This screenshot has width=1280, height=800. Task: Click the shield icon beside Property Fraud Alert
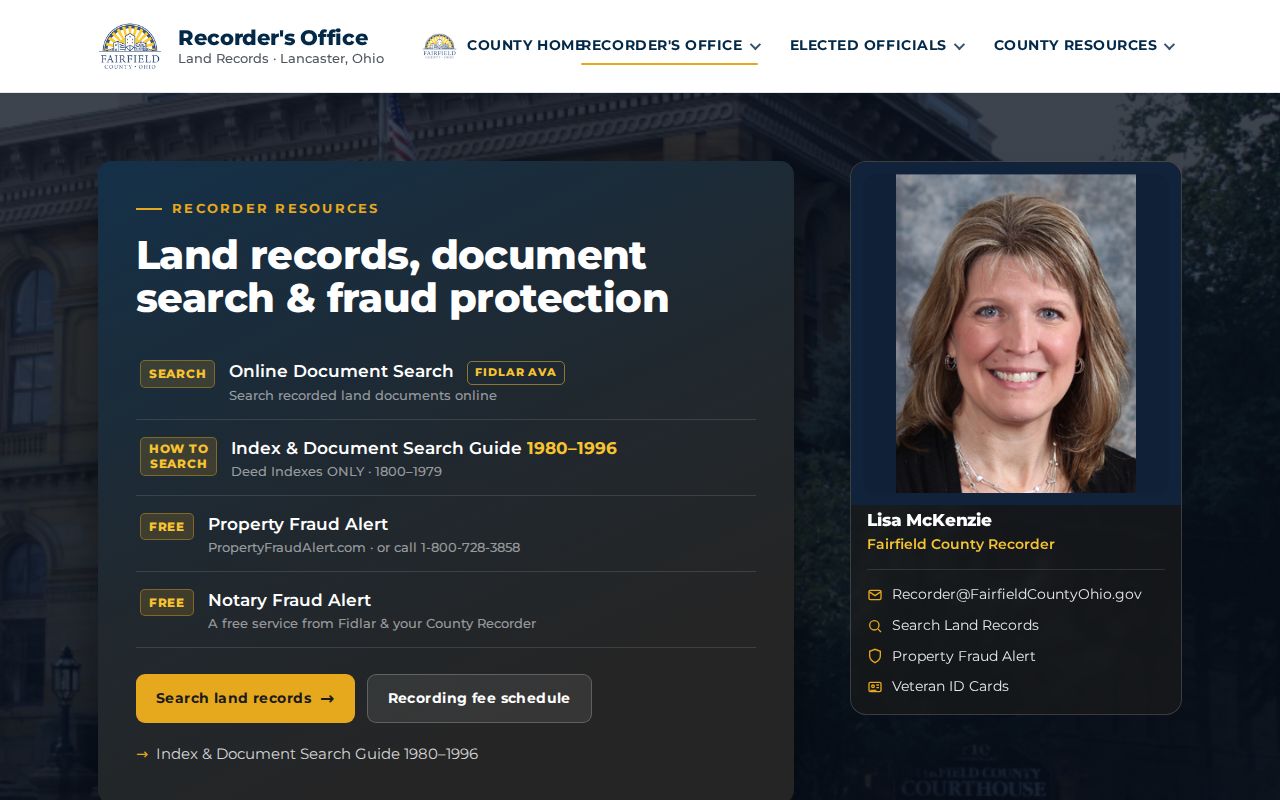coord(875,656)
